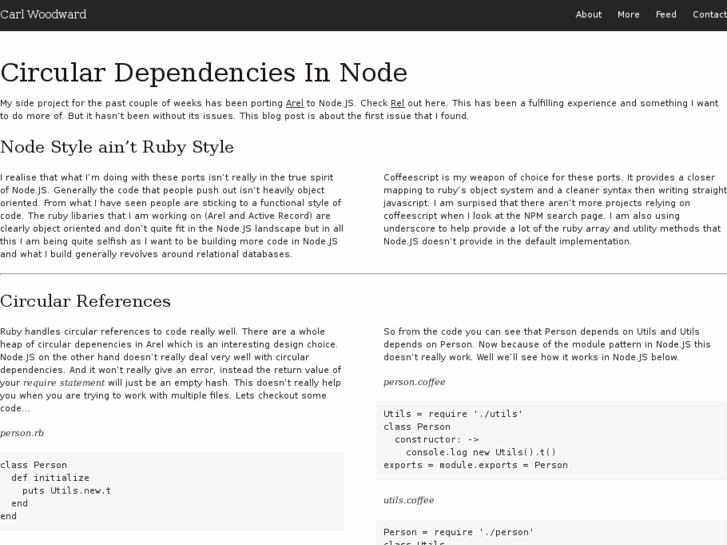The image size is (727, 545).
Task: Click the Carl Woodward site title
Action: [43, 15]
